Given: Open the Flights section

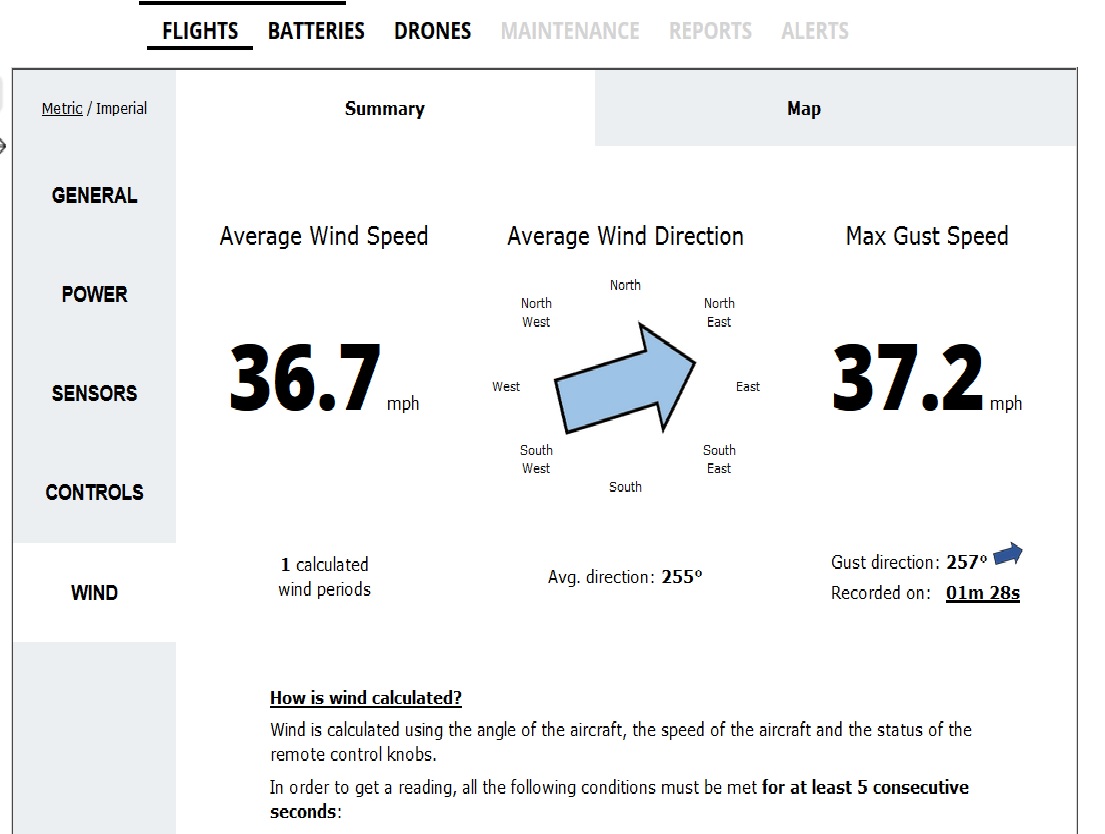Looking at the screenshot, I should 200,31.
